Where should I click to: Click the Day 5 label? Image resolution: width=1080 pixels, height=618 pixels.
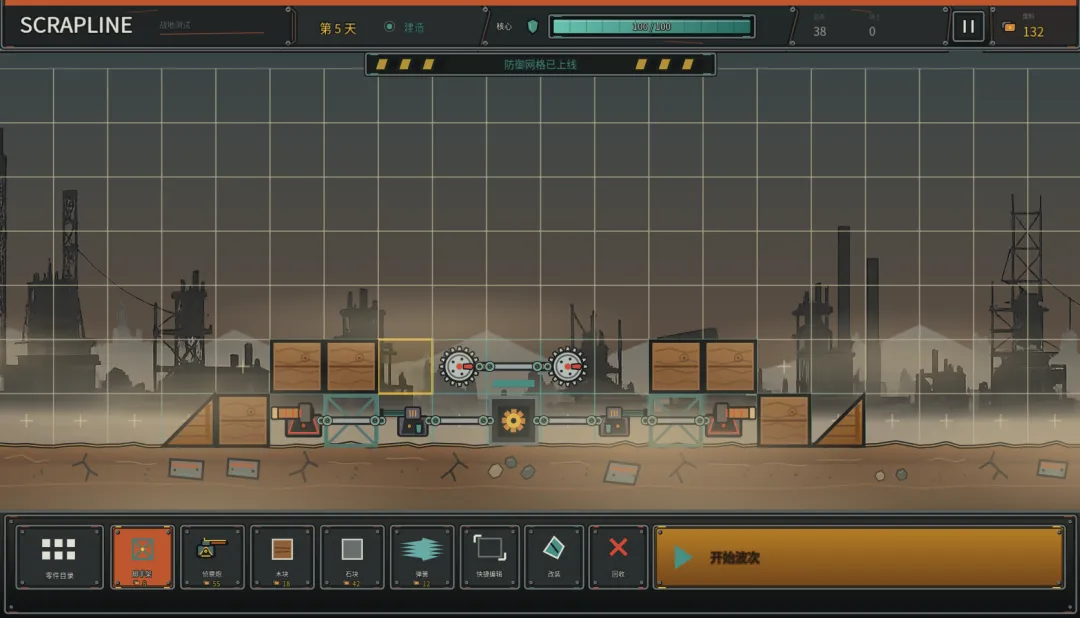[338, 28]
